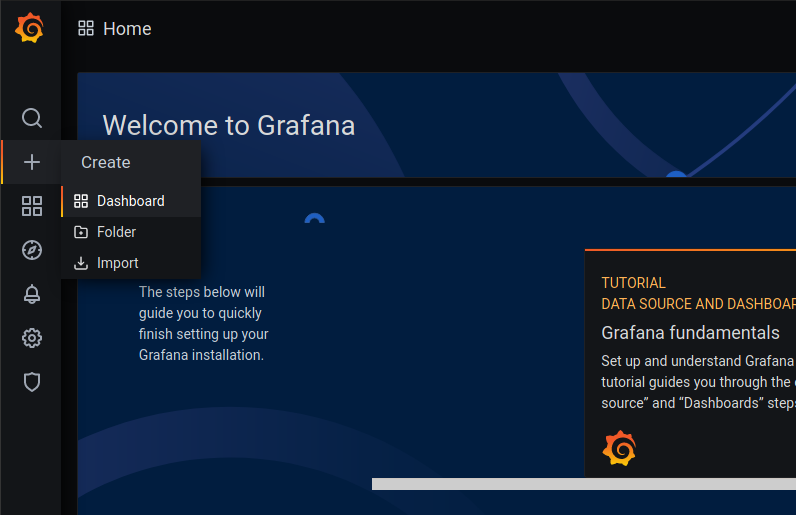Open the Configuration gear icon
Image resolution: width=796 pixels, height=515 pixels.
31,338
